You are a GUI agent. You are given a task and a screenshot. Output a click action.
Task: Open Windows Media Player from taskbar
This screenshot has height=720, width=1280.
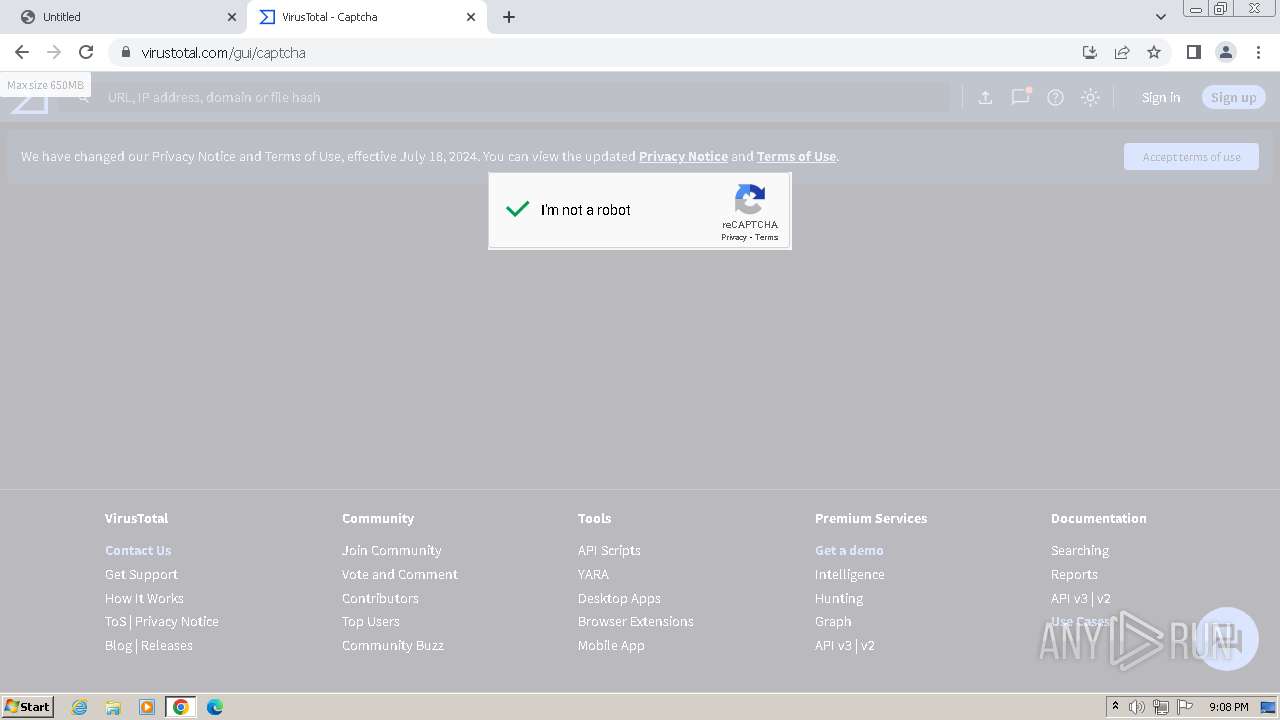(x=147, y=707)
